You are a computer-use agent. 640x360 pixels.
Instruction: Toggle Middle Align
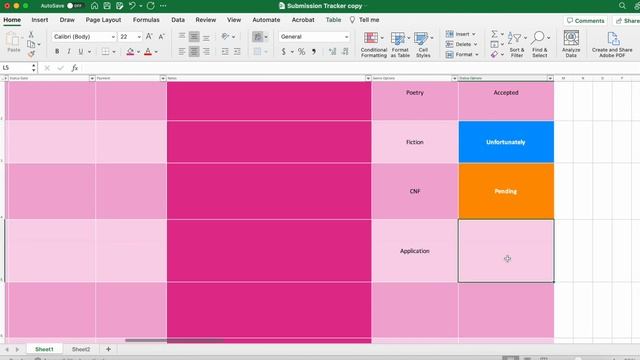(194, 36)
